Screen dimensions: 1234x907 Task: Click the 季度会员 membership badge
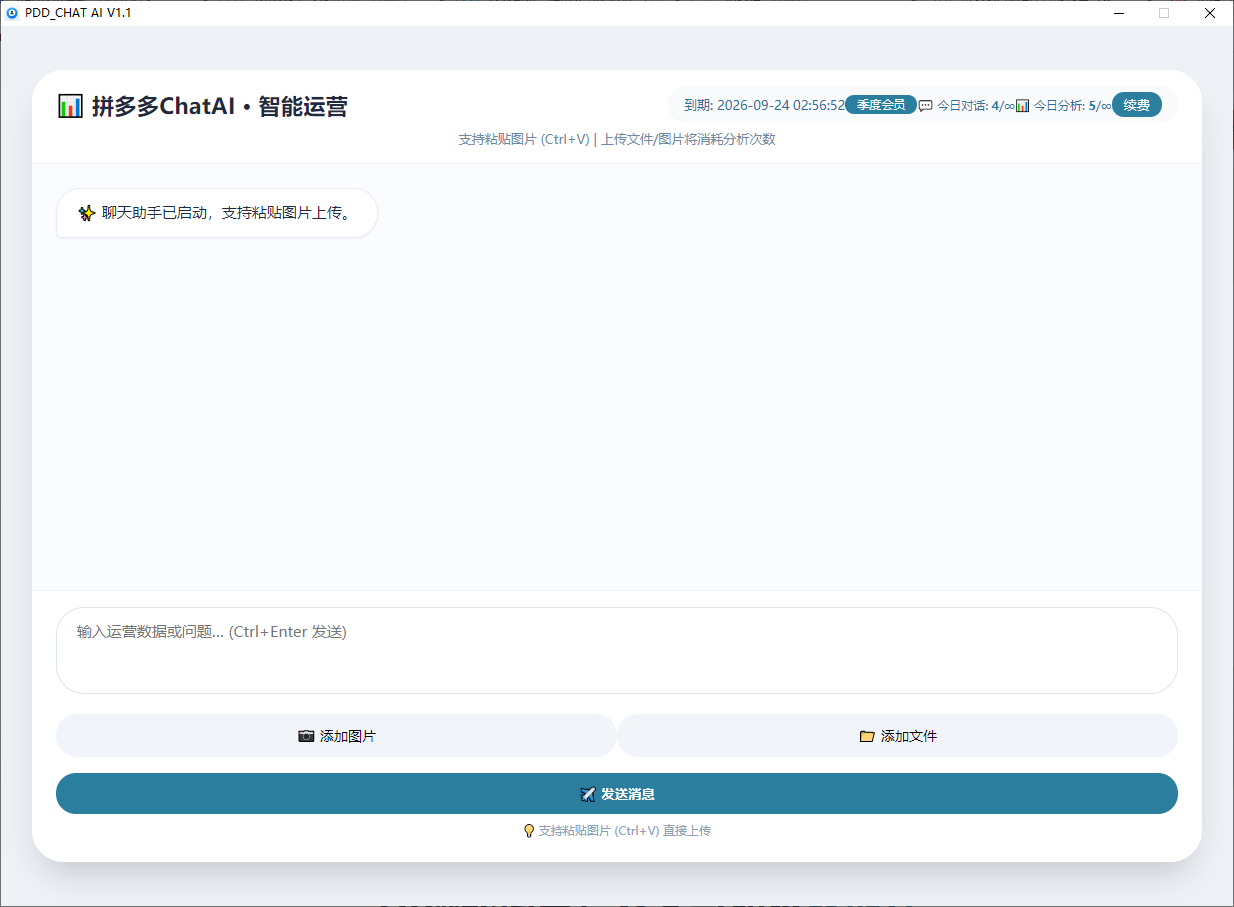881,105
